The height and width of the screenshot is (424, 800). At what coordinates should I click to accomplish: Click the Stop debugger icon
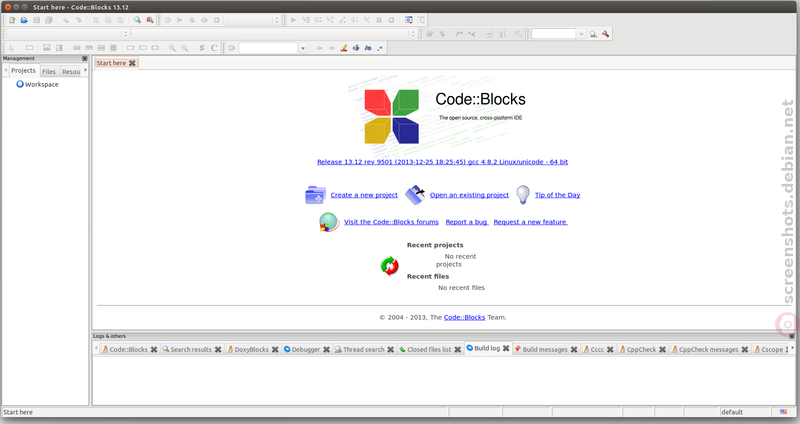click(x=391, y=20)
